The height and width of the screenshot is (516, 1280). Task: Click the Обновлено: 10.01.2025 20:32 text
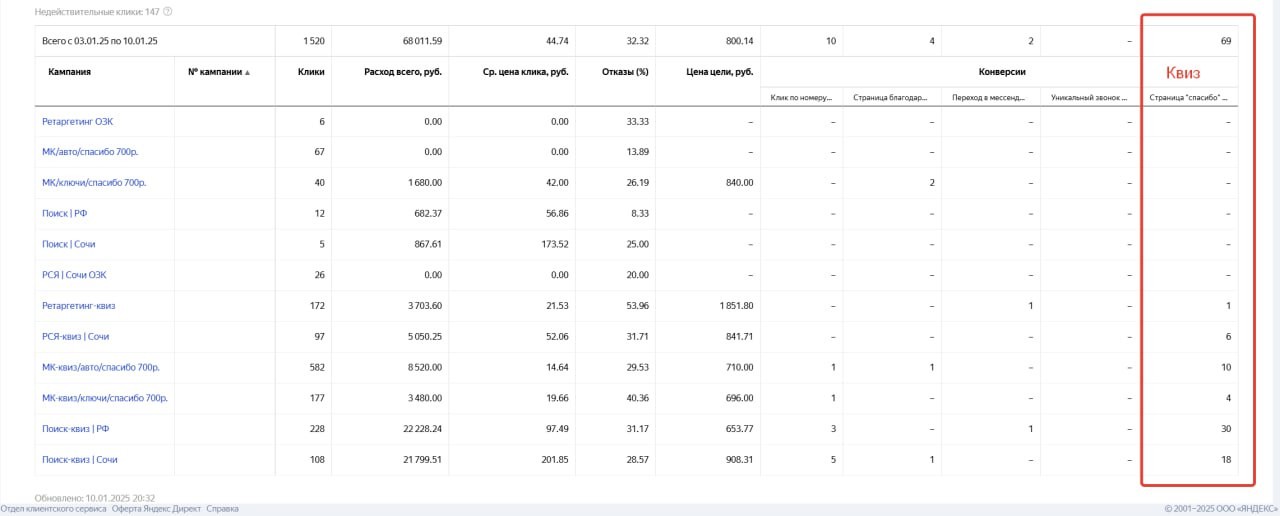(94, 496)
